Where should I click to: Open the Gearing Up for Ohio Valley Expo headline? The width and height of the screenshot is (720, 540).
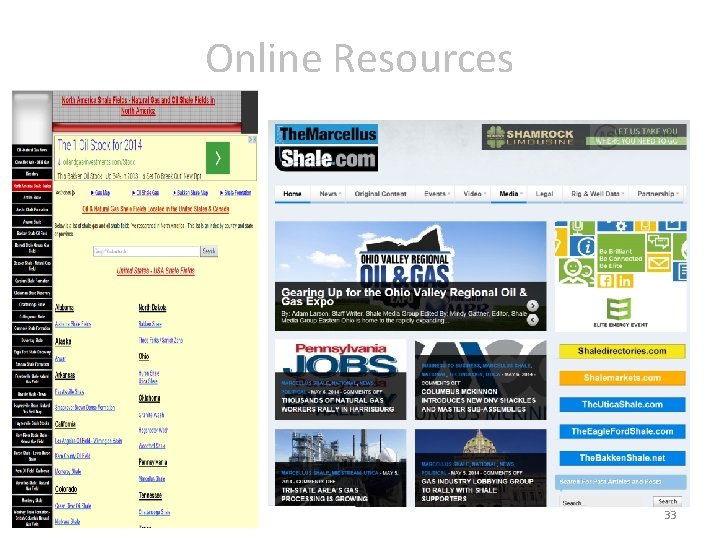tap(404, 297)
